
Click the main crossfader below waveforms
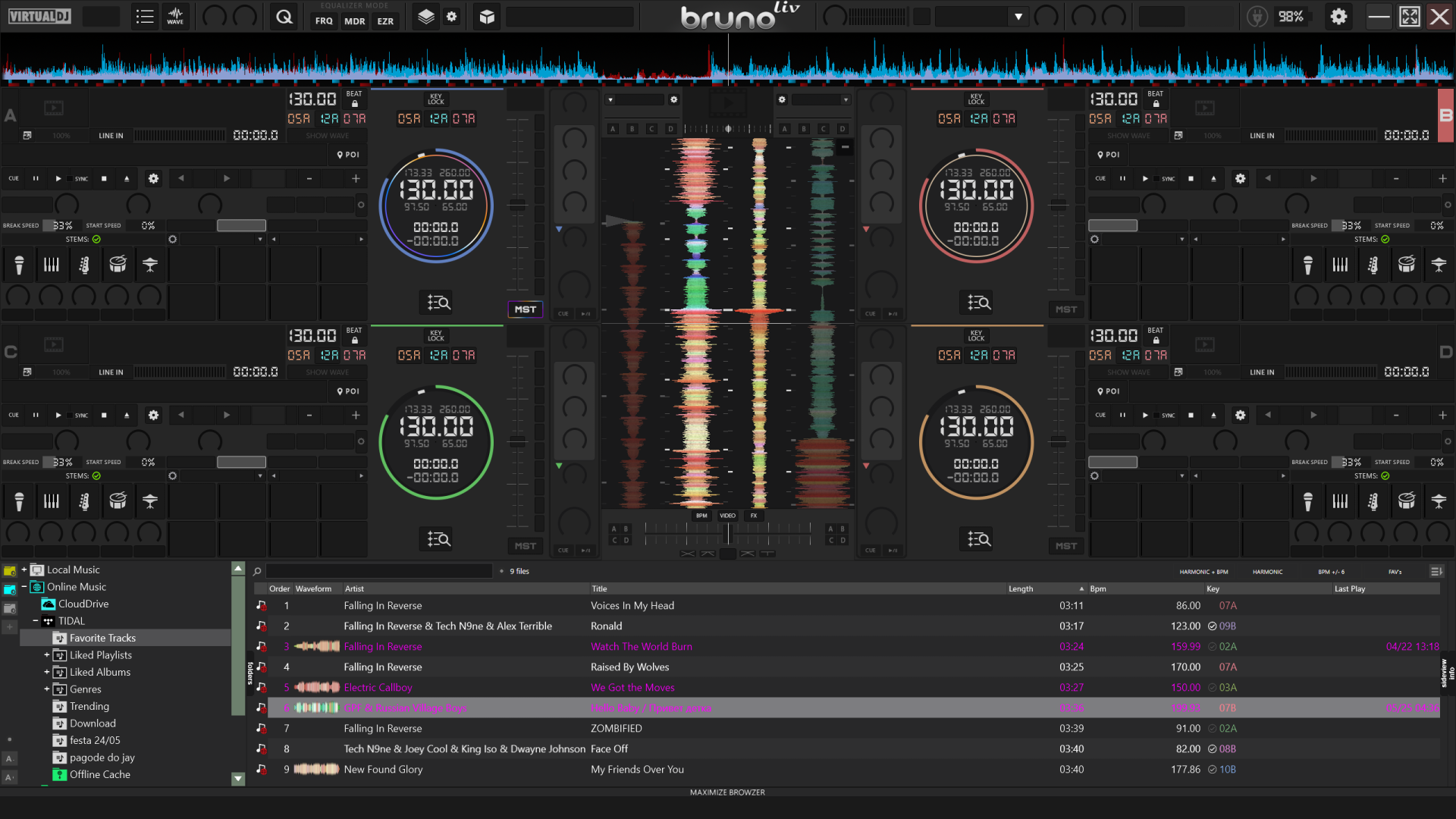tap(728, 533)
